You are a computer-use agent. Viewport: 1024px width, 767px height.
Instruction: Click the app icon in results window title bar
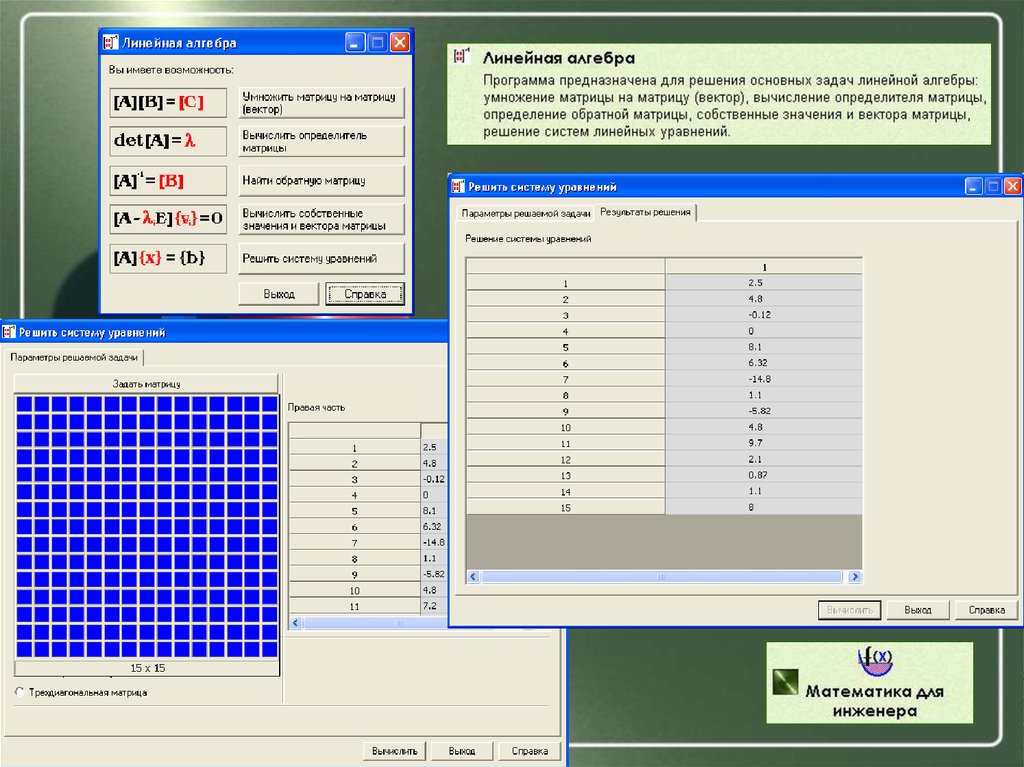pos(460,187)
